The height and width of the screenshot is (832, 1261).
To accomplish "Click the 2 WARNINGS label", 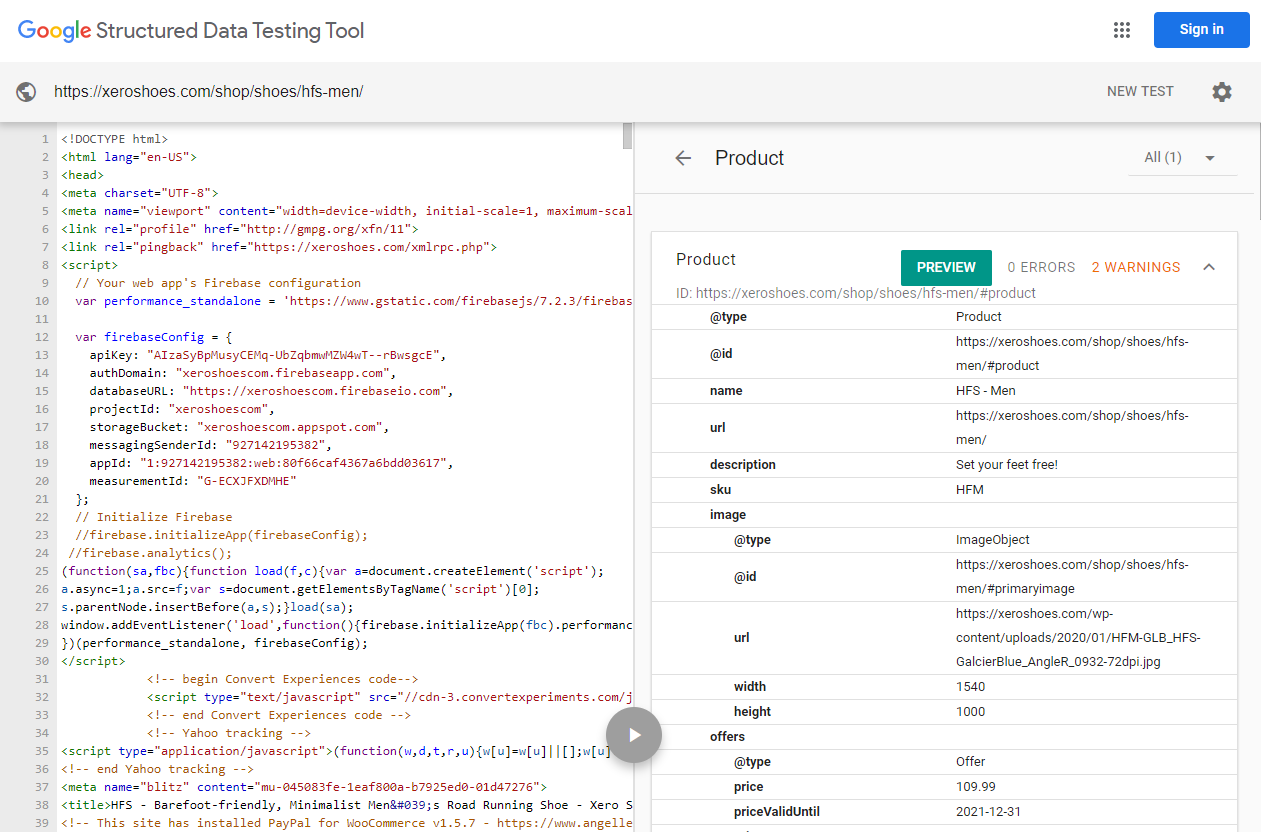I will (x=1136, y=267).
